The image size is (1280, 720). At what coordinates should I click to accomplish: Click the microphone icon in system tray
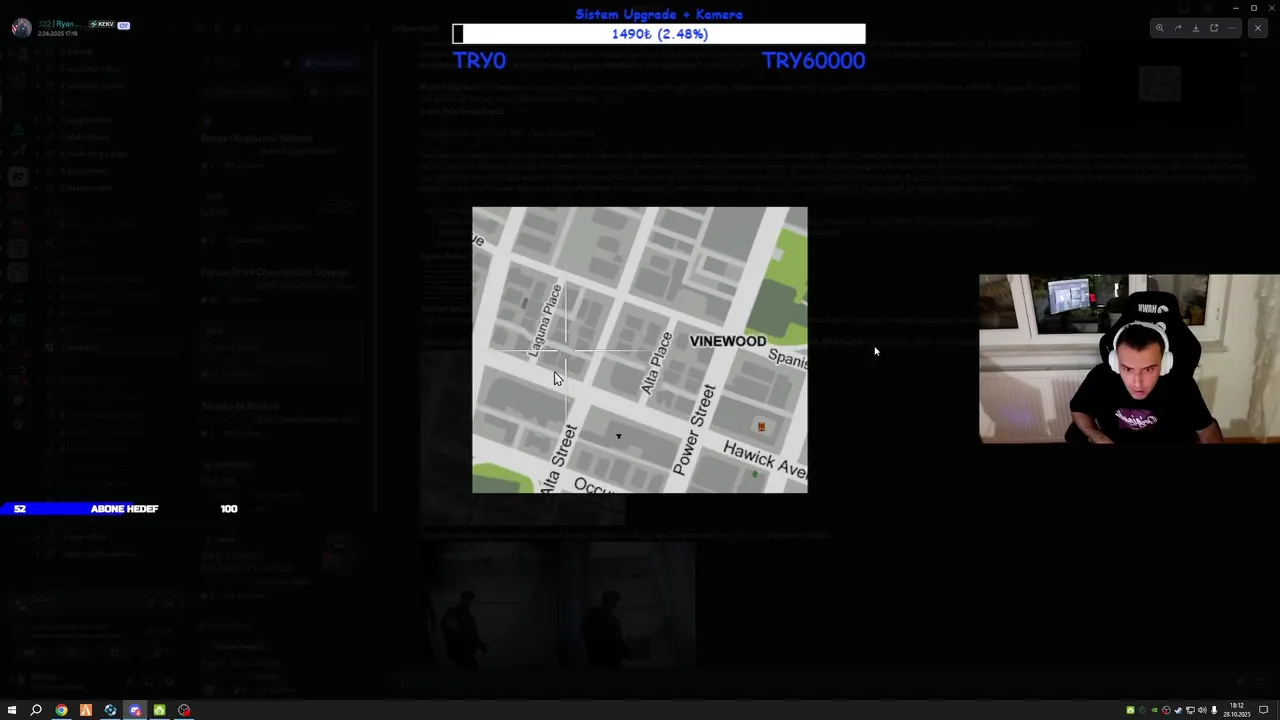point(1214,710)
